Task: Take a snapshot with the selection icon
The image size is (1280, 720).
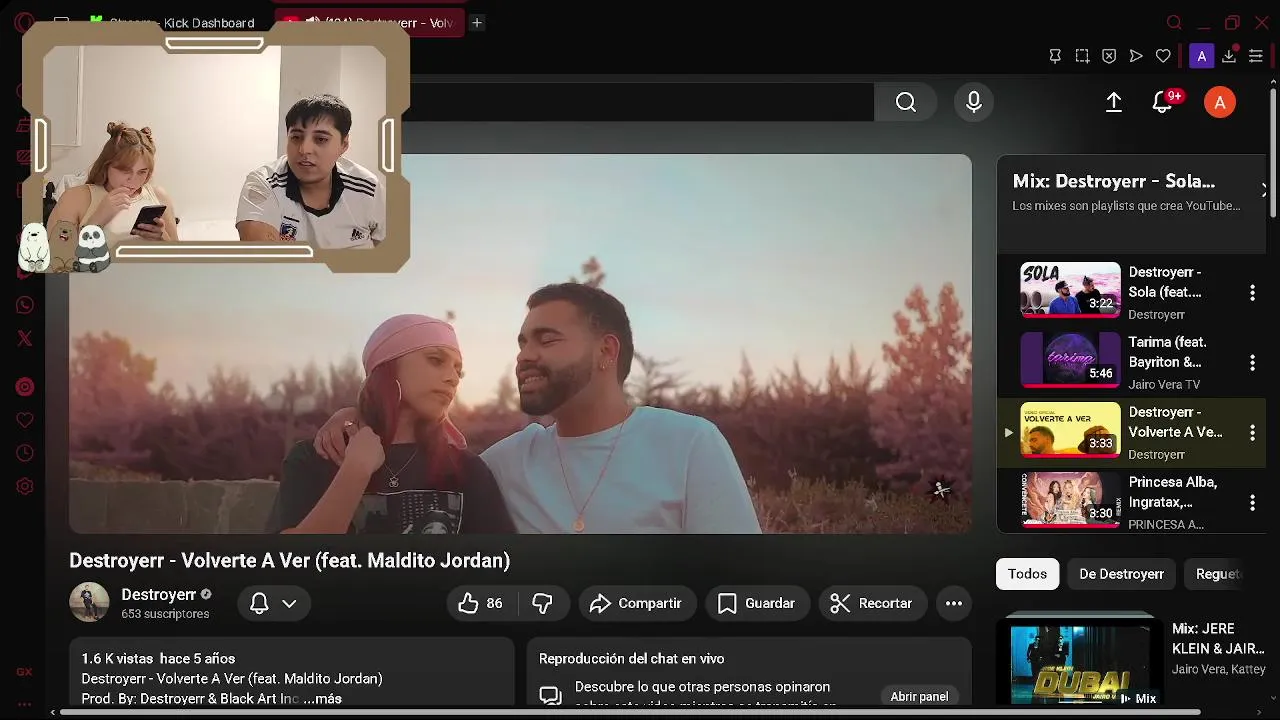Action: pos(1082,56)
